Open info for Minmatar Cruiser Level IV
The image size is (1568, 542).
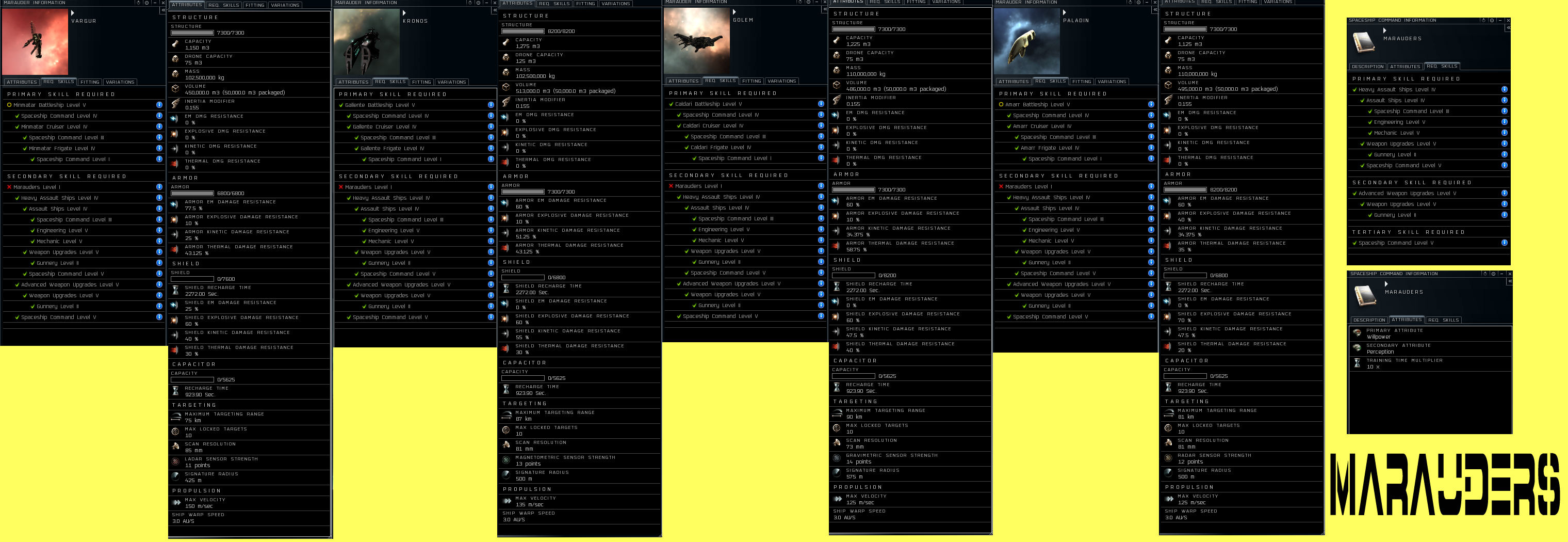pyautogui.click(x=159, y=126)
